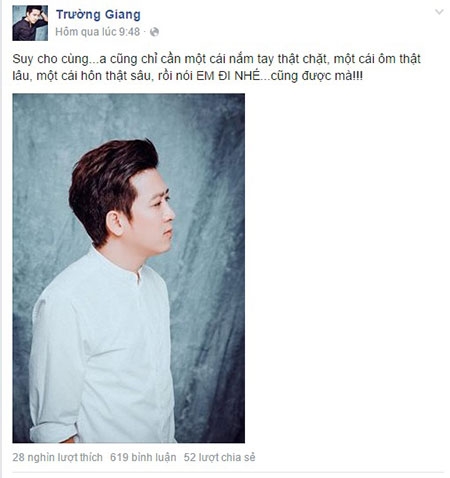Click the man's ear in the photo
The image size is (450, 478).
(x=114, y=223)
